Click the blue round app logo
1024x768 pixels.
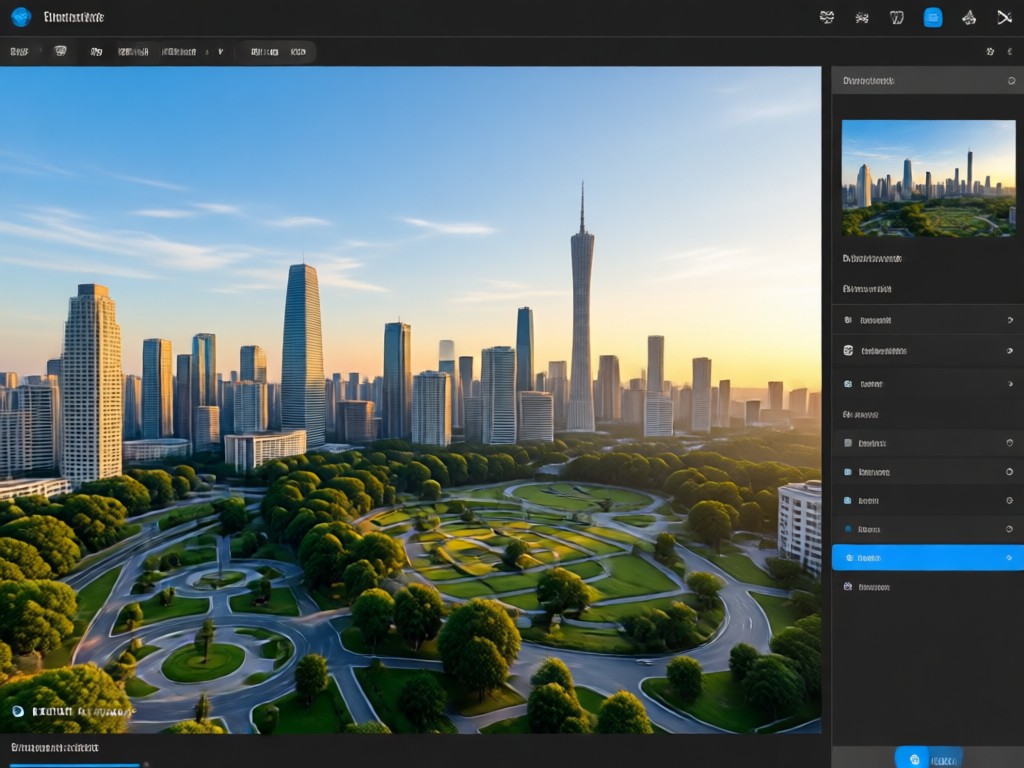(21, 16)
